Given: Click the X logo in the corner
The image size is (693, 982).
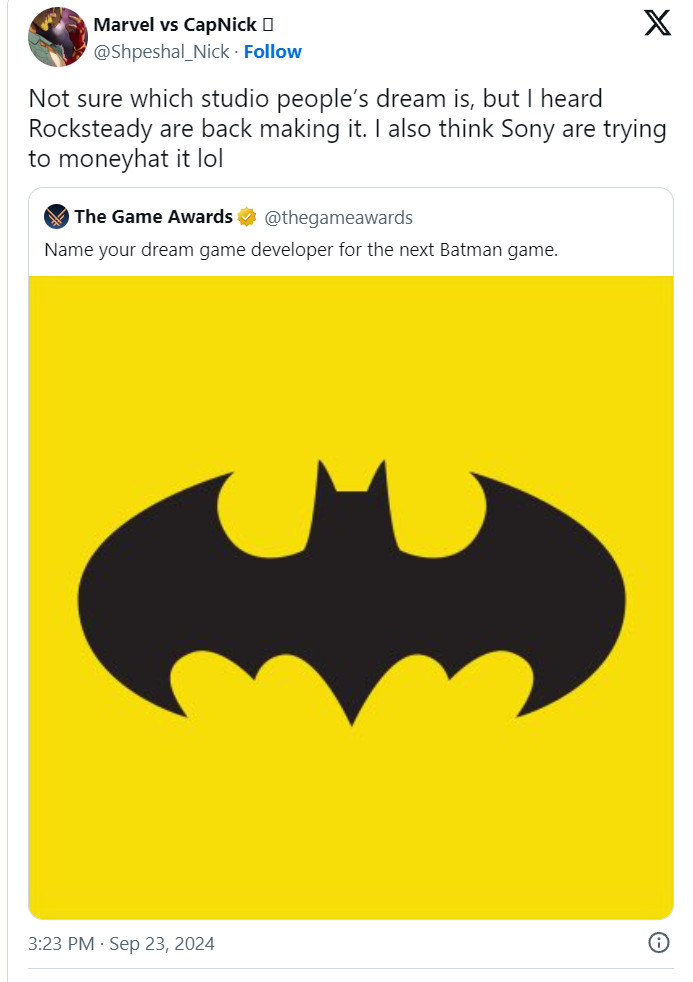Looking at the screenshot, I should (x=657, y=22).
